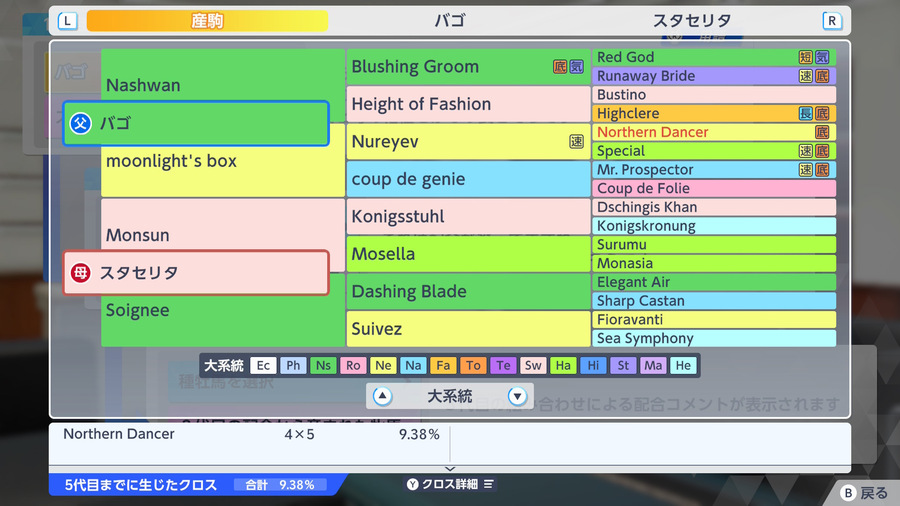Select Monasia entry
Image resolution: width=900 pixels, height=506 pixels.
click(x=714, y=263)
